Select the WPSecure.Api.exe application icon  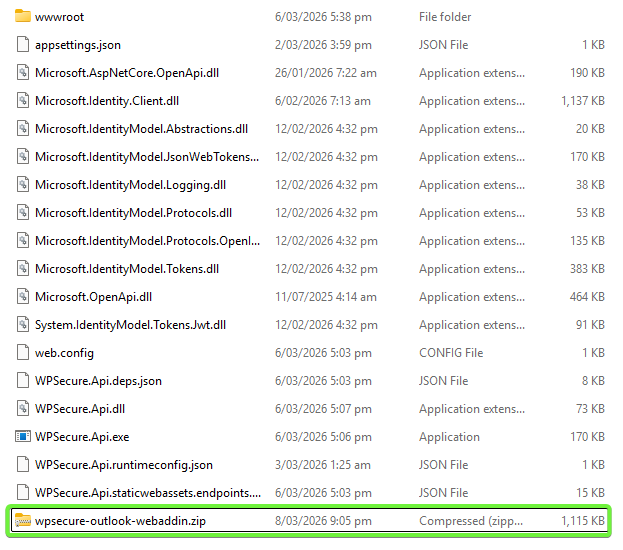coord(23,437)
